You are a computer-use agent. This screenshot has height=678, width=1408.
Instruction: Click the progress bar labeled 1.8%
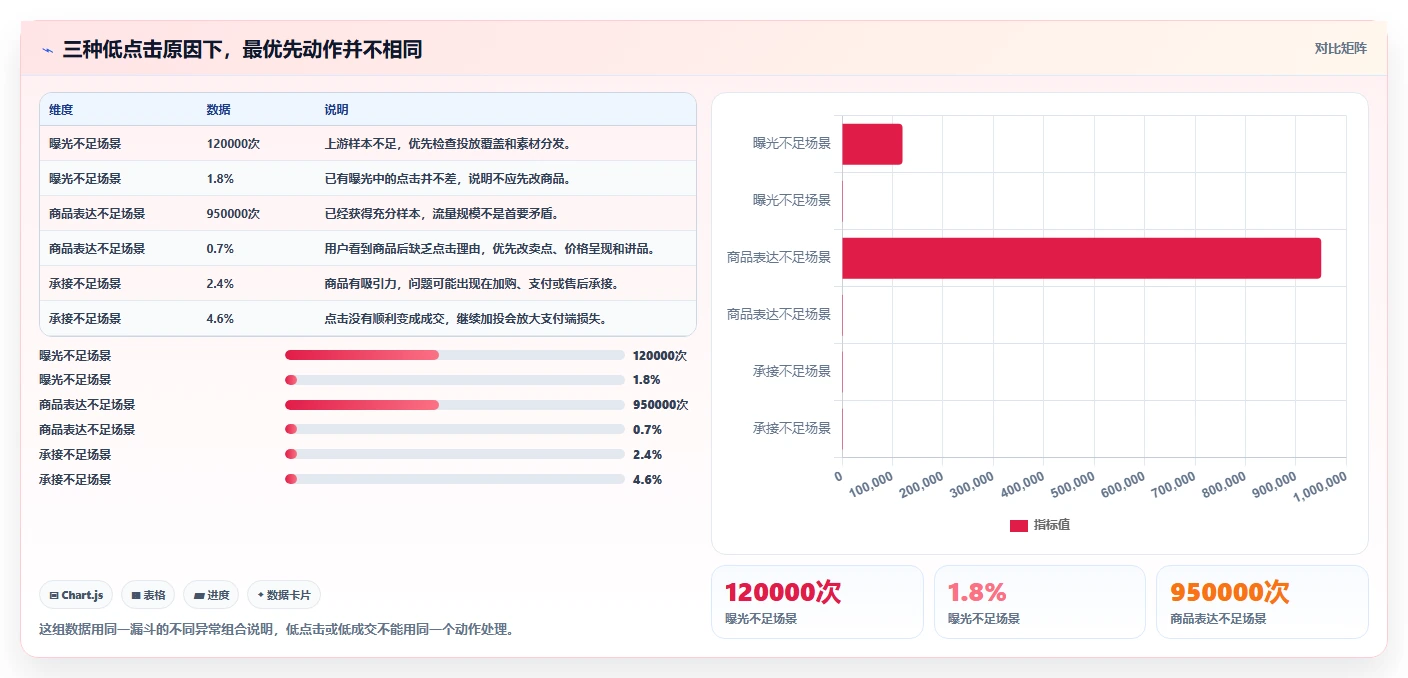click(x=455, y=380)
